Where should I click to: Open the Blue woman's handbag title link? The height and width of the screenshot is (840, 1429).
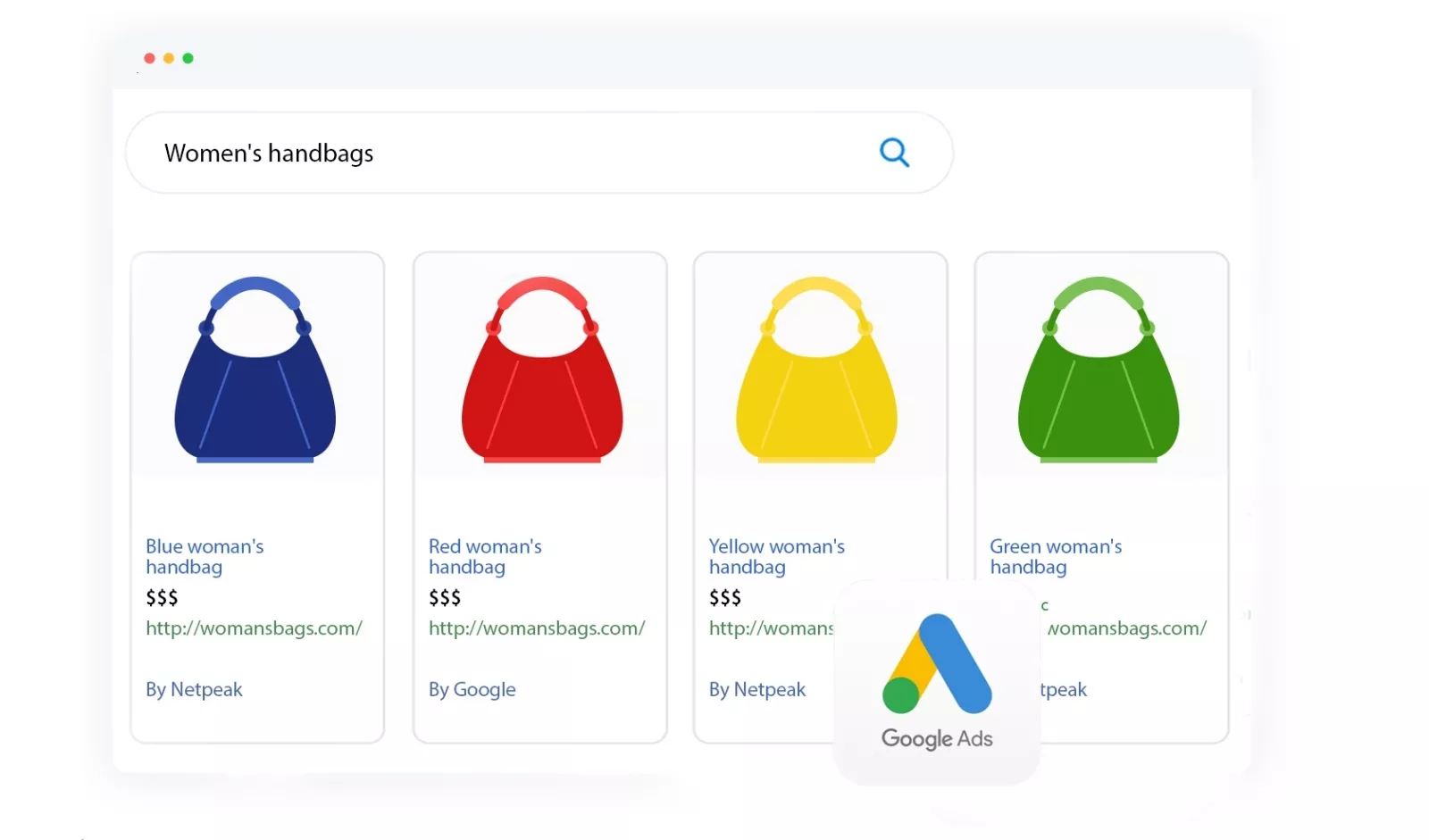coord(205,556)
